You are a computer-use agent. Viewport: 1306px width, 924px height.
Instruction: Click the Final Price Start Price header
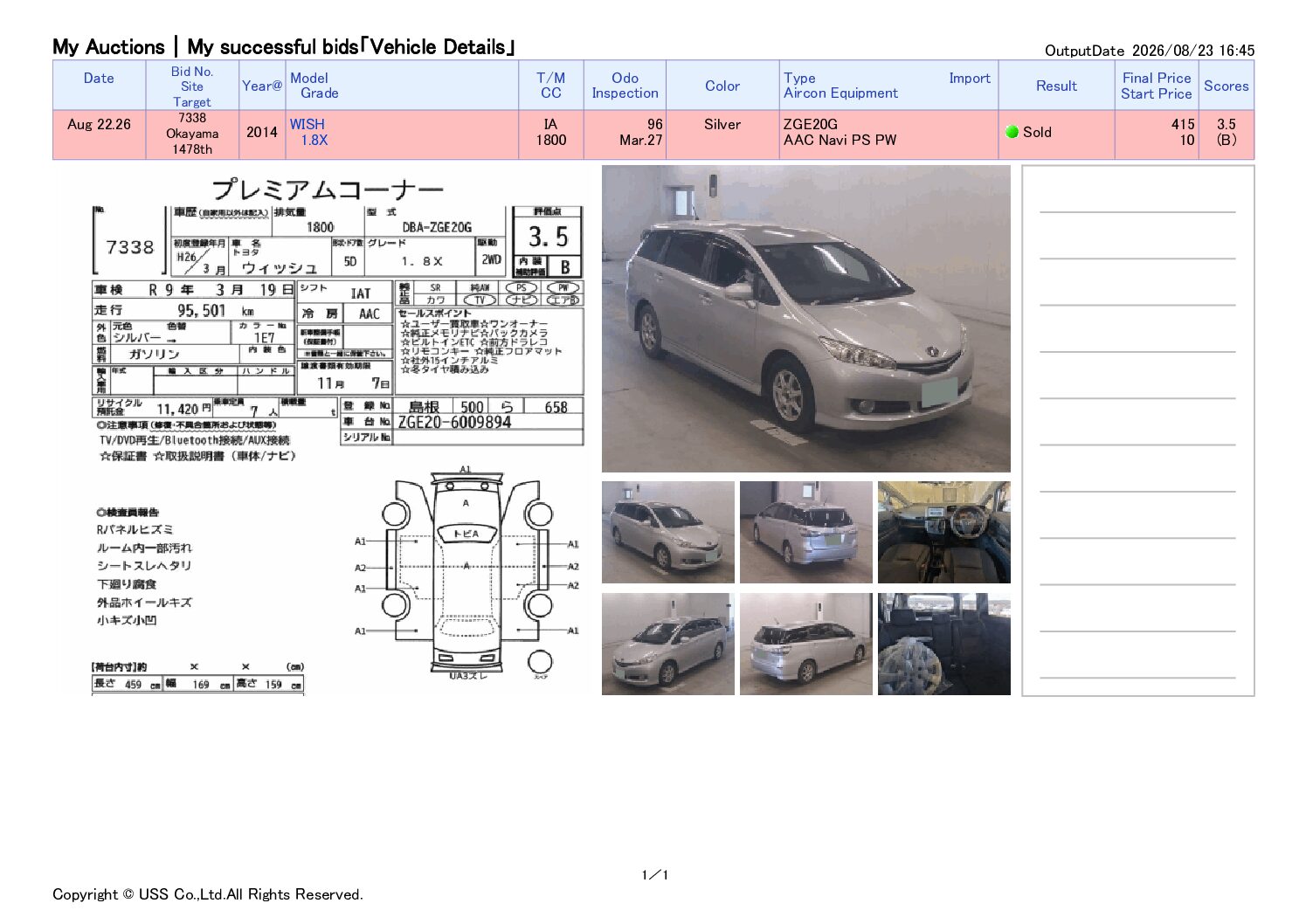1157,86
